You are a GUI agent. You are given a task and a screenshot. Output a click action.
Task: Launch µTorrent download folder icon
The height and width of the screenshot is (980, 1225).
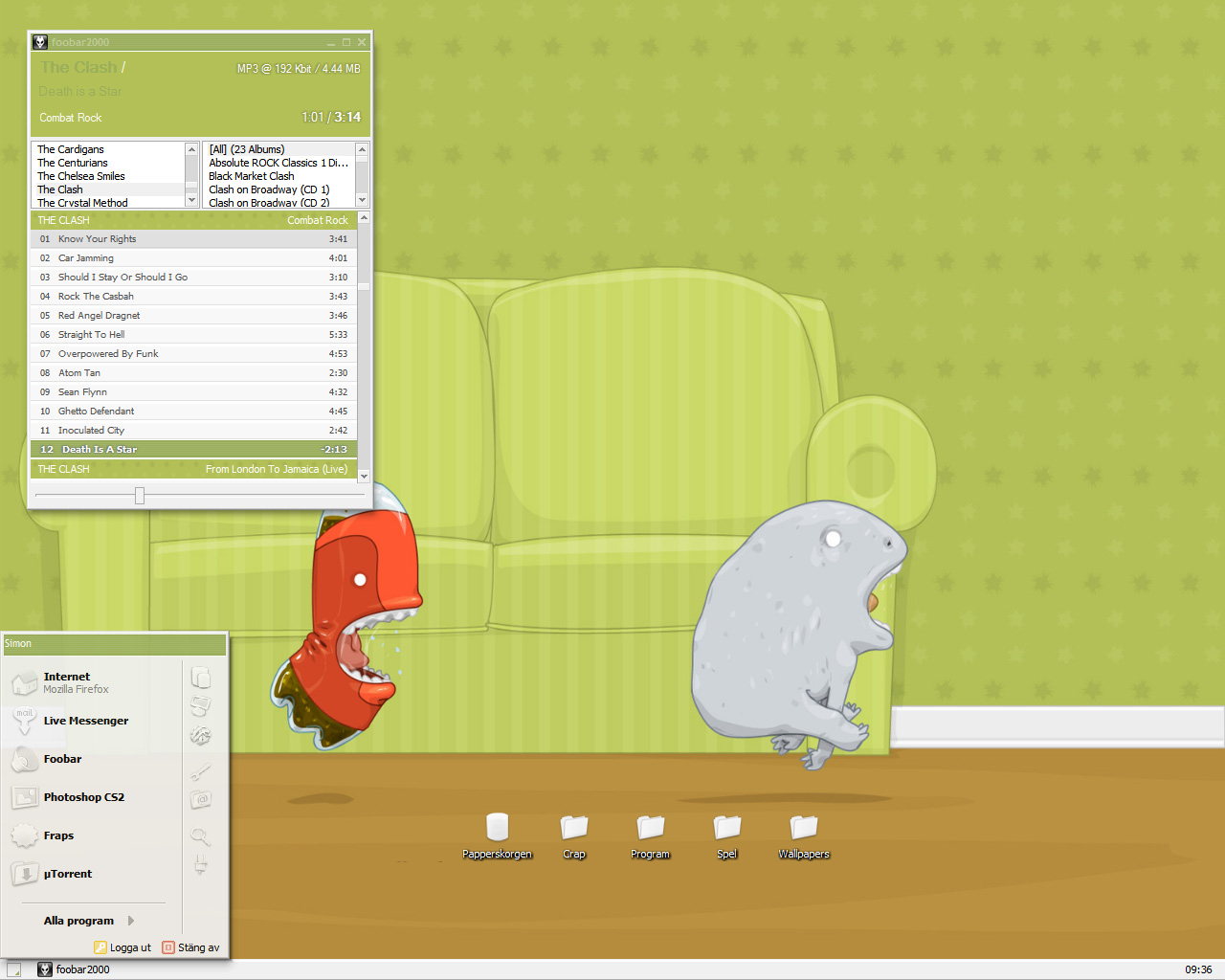pos(24,874)
